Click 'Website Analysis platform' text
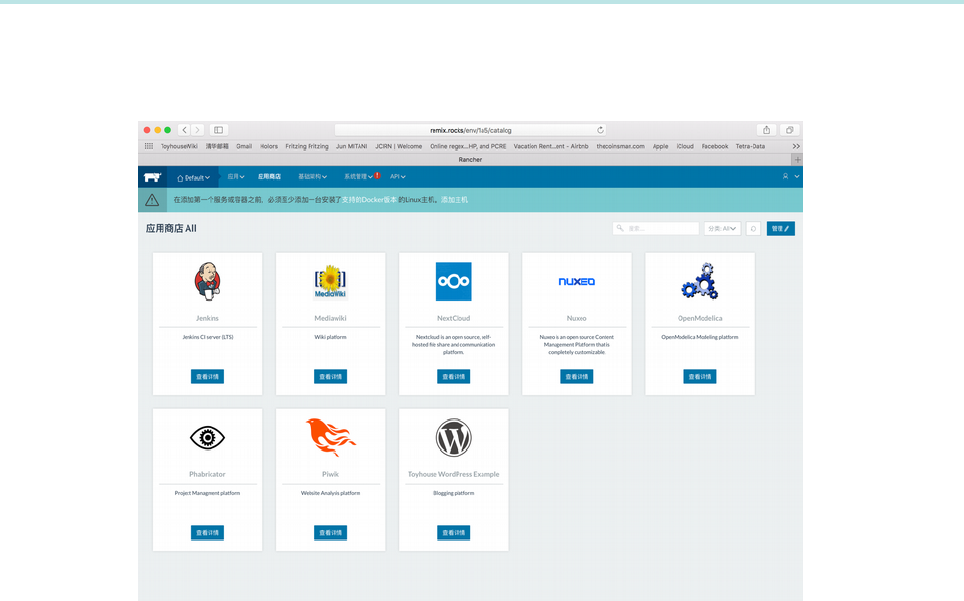964x601 pixels. [x=330, y=493]
